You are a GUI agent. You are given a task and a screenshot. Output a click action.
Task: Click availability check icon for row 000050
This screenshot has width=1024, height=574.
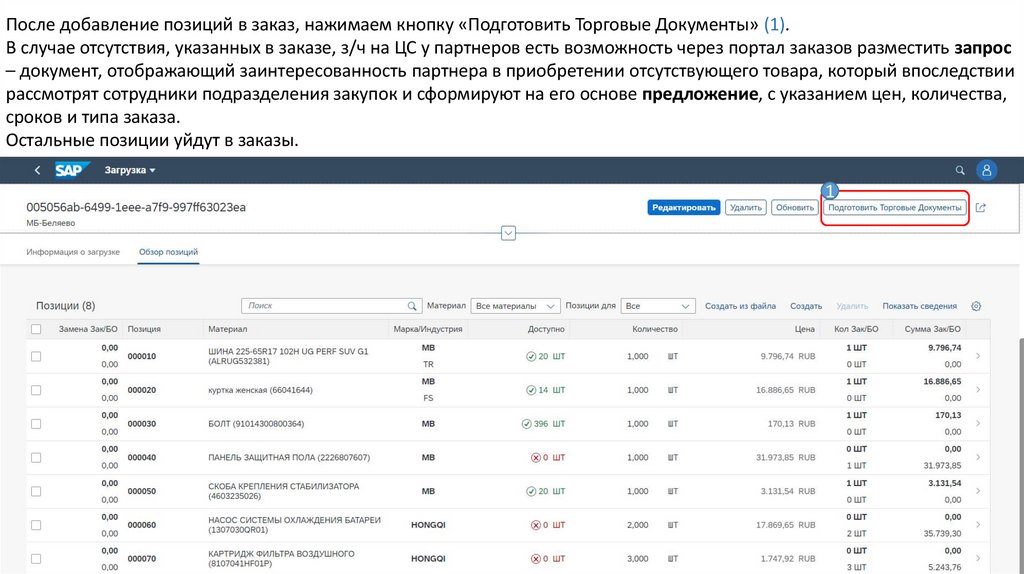[x=531, y=491]
